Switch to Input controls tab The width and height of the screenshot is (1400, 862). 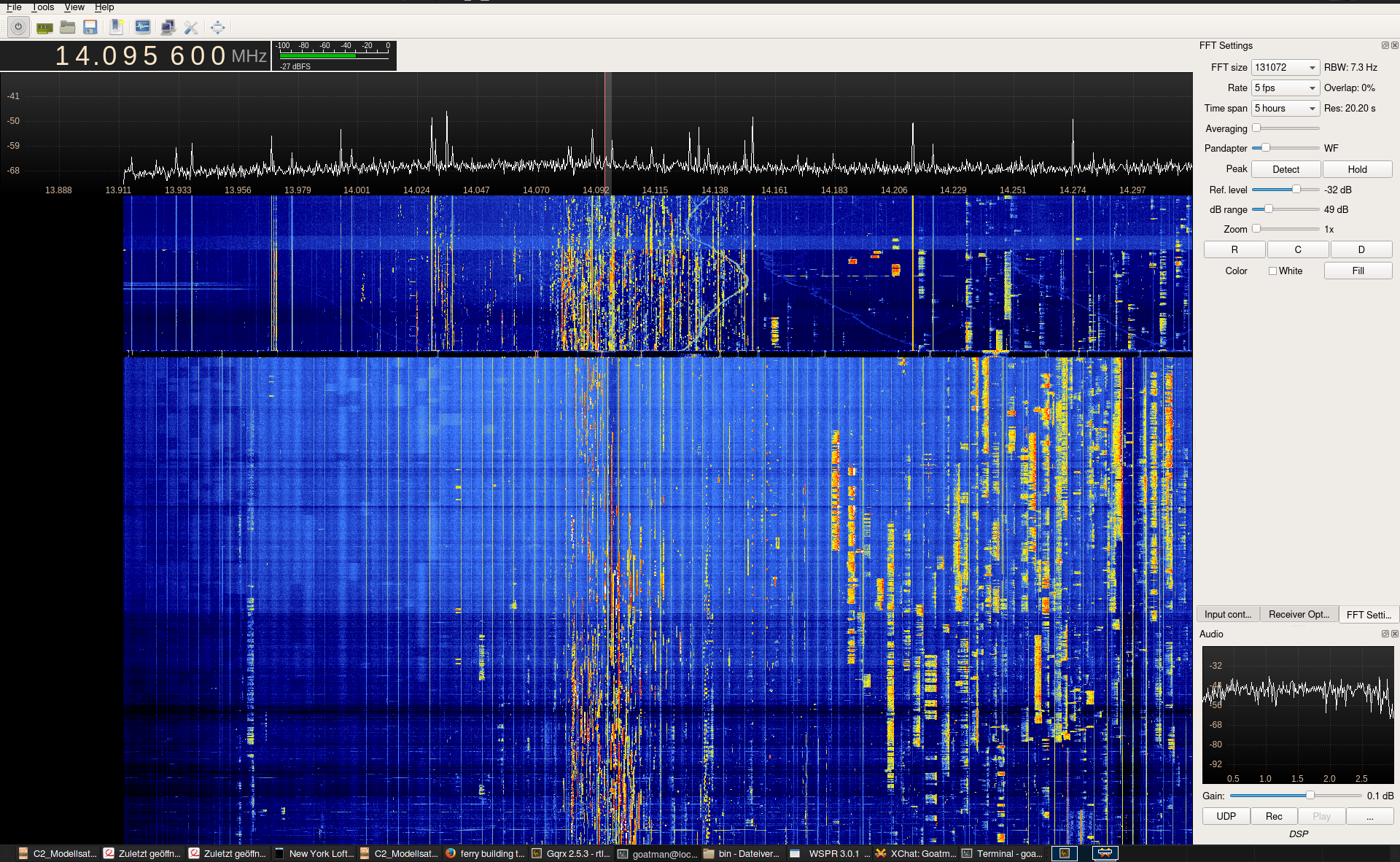pyautogui.click(x=1228, y=614)
